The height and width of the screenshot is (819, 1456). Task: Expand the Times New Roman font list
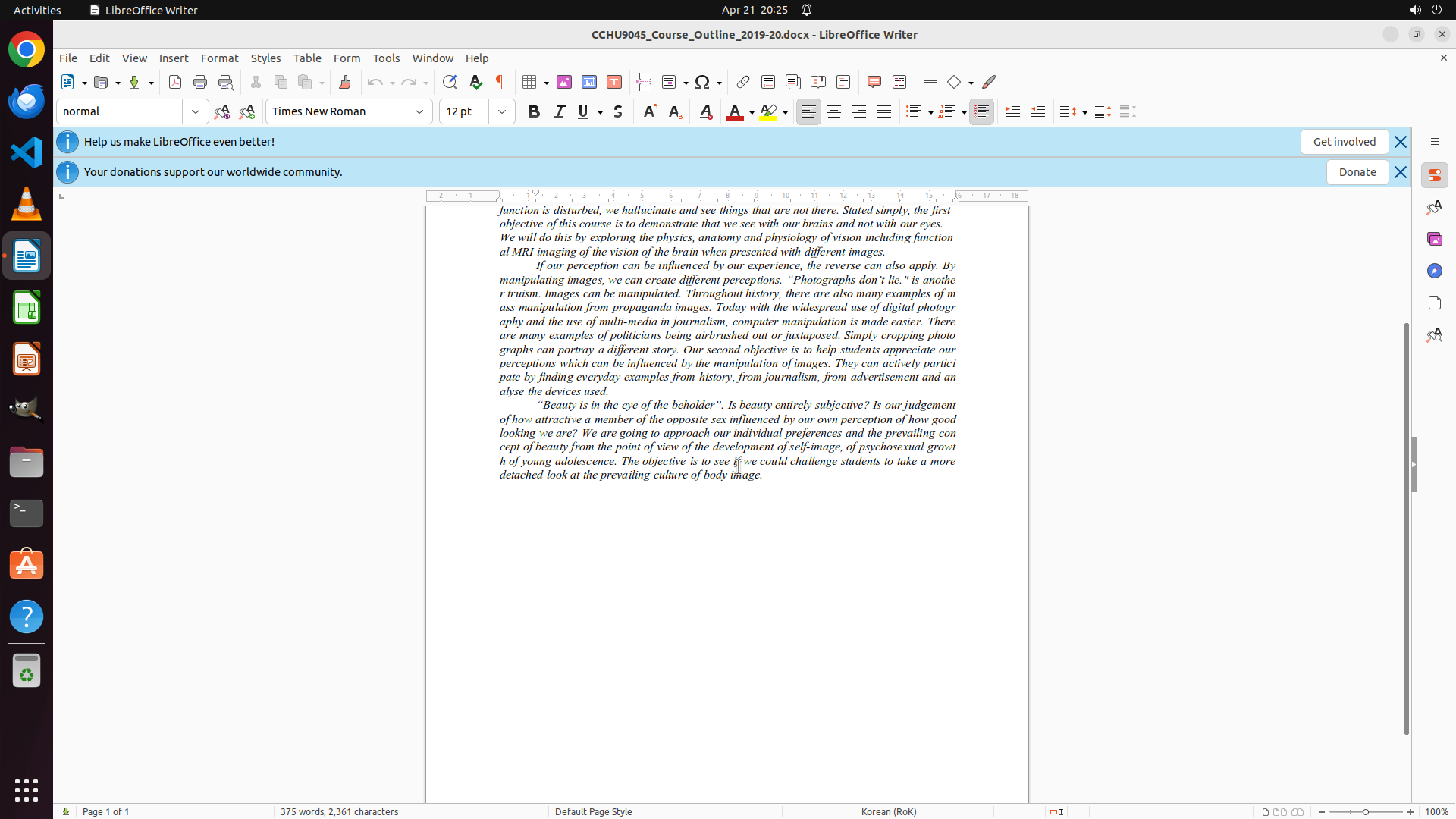(x=419, y=111)
